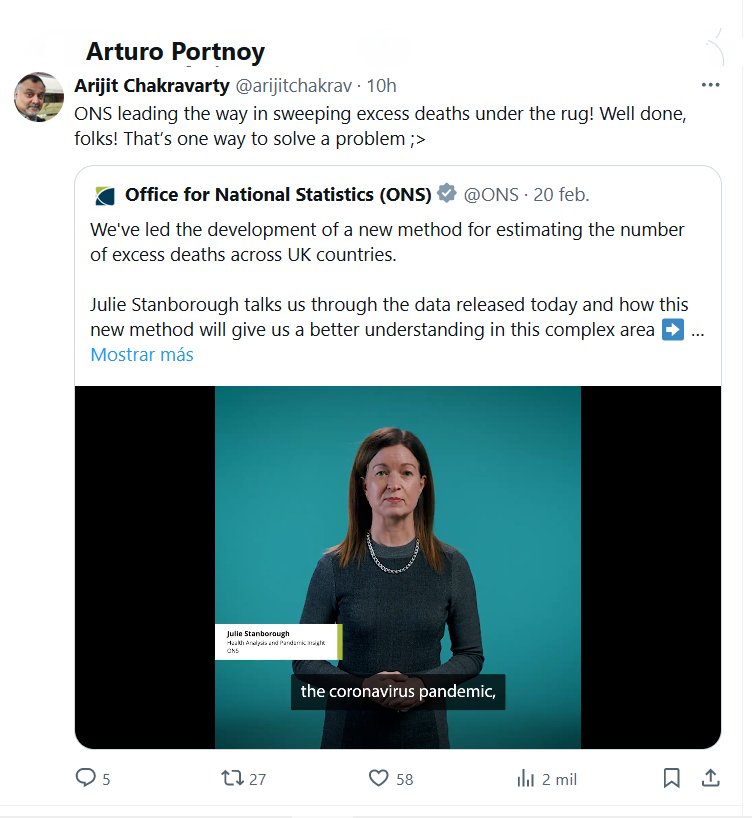
Task: Open the three-dot more options menu
Action: pos(710,85)
